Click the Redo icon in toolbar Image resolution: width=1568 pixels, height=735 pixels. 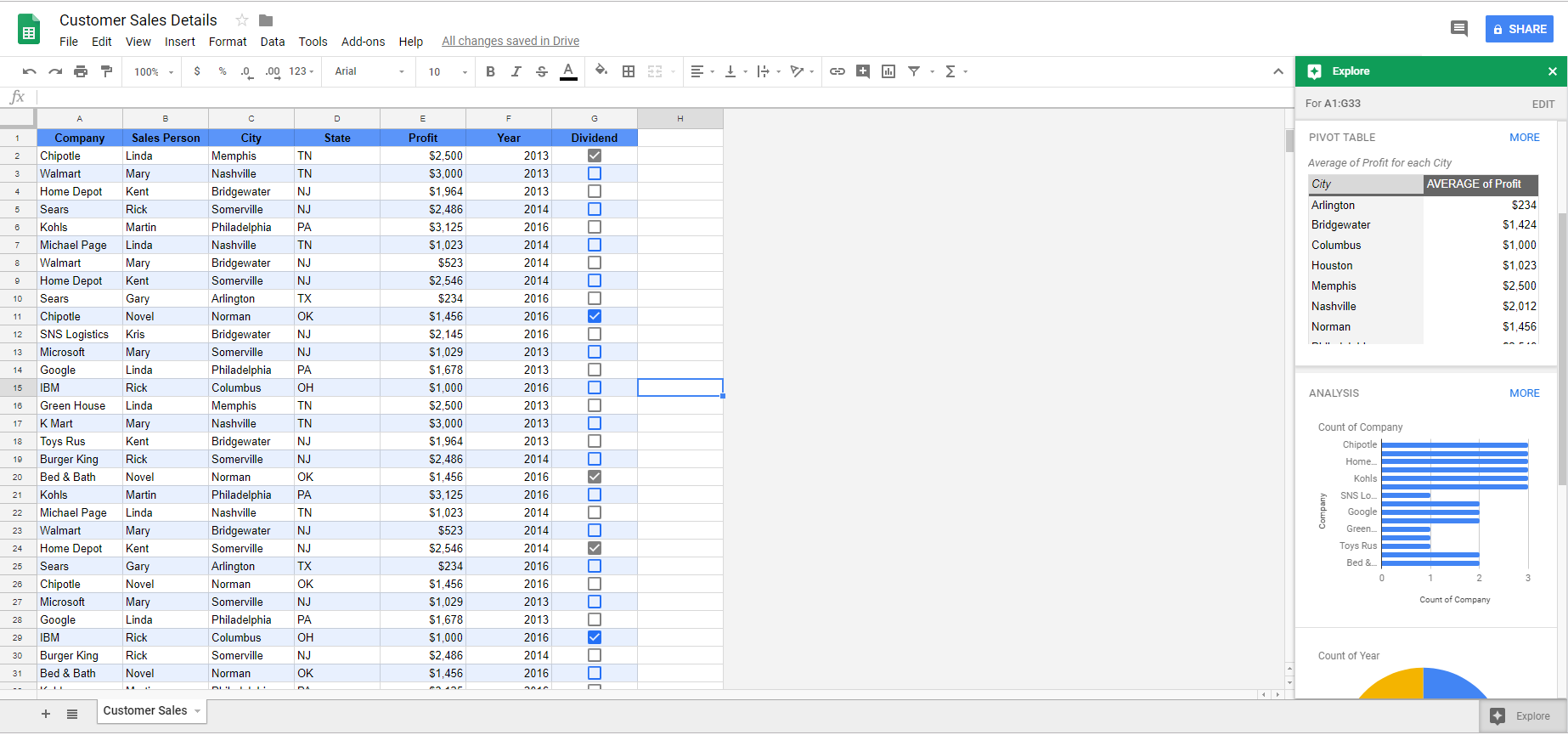[55, 71]
